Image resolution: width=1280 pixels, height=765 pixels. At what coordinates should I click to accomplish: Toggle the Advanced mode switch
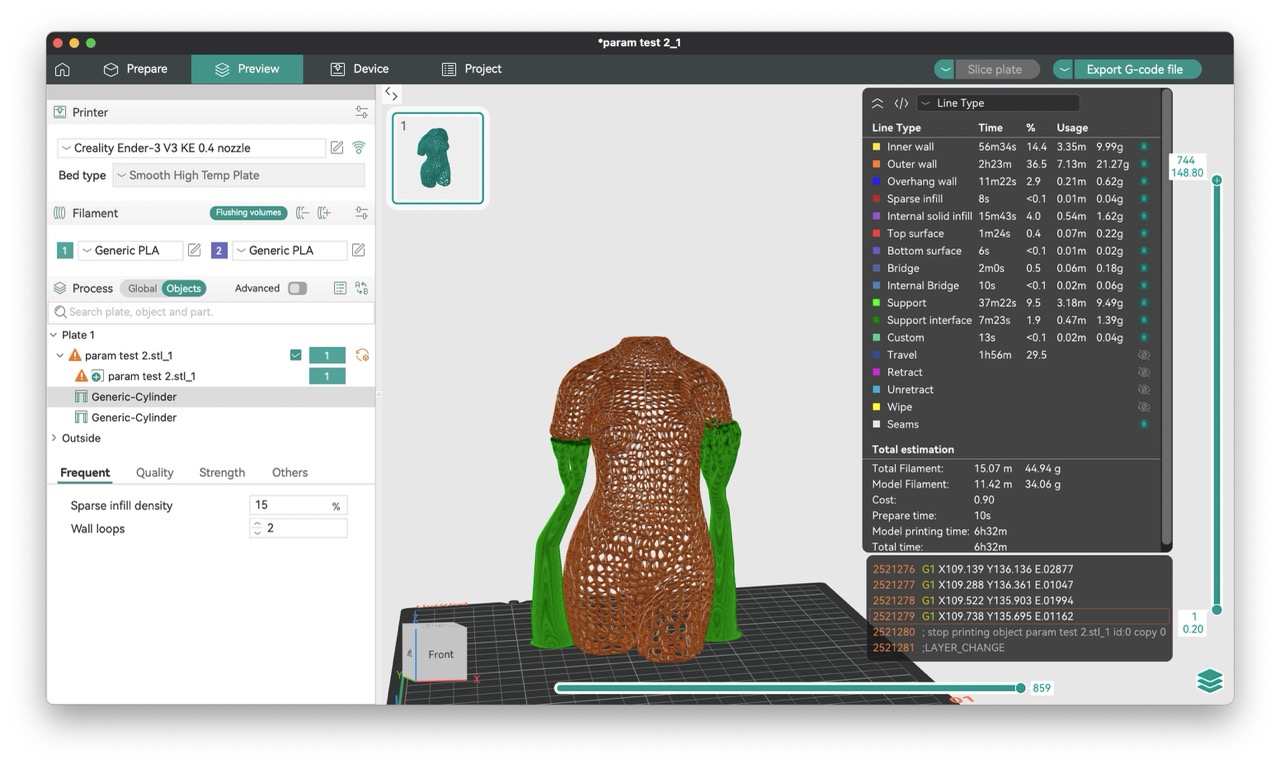297,288
